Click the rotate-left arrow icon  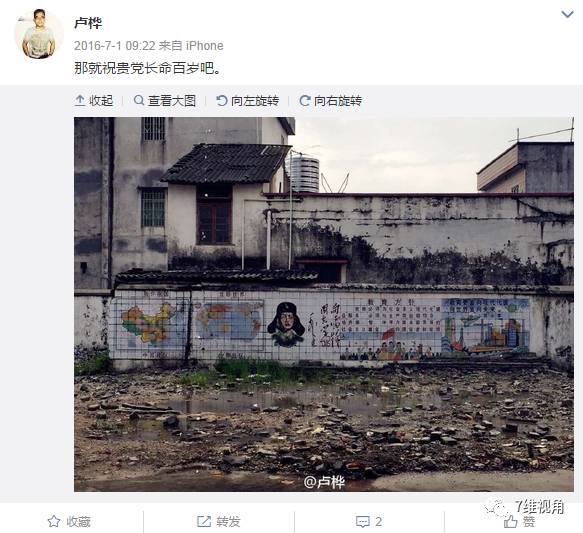[x=222, y=101]
